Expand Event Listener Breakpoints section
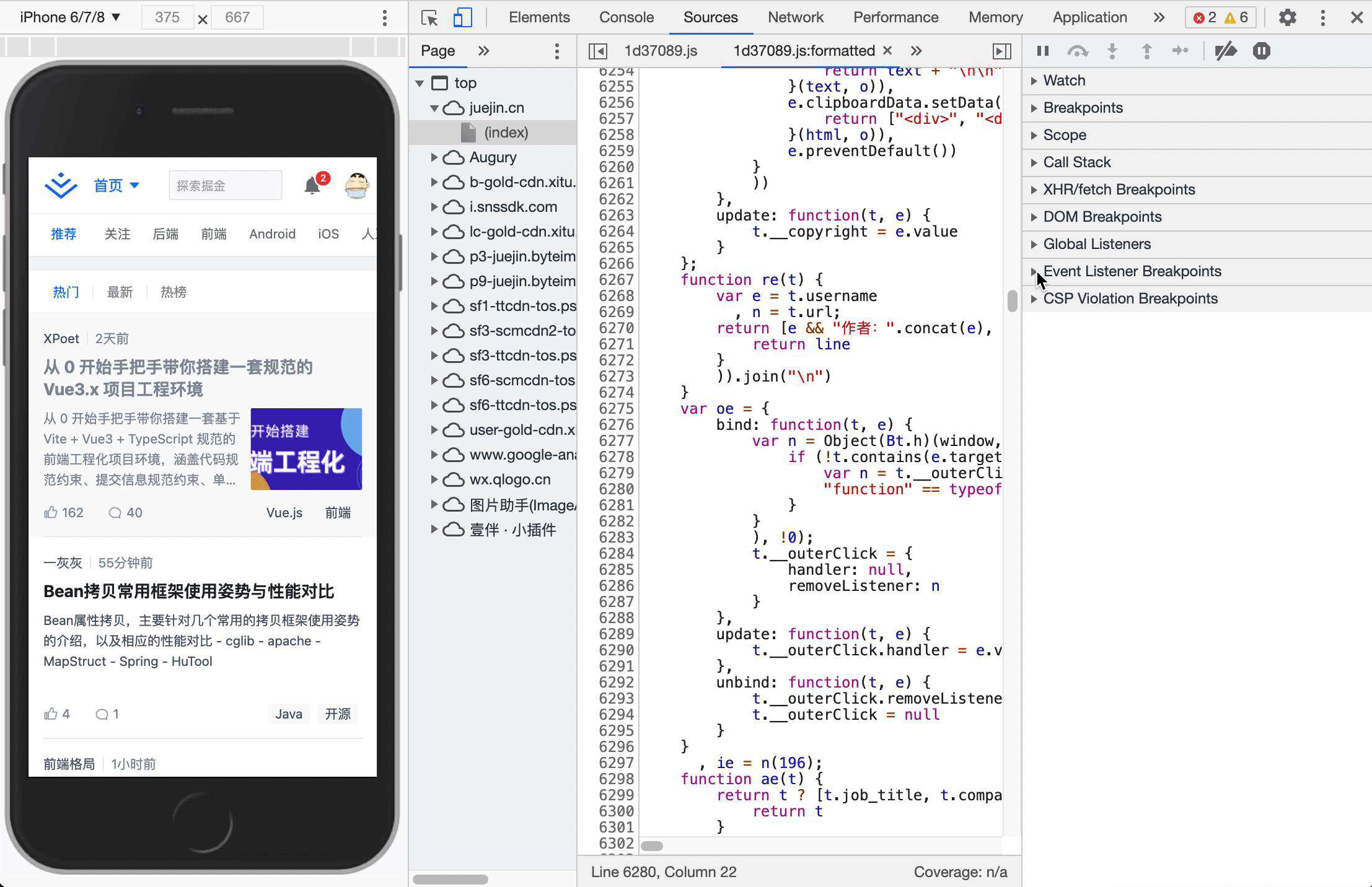 (1197, 271)
